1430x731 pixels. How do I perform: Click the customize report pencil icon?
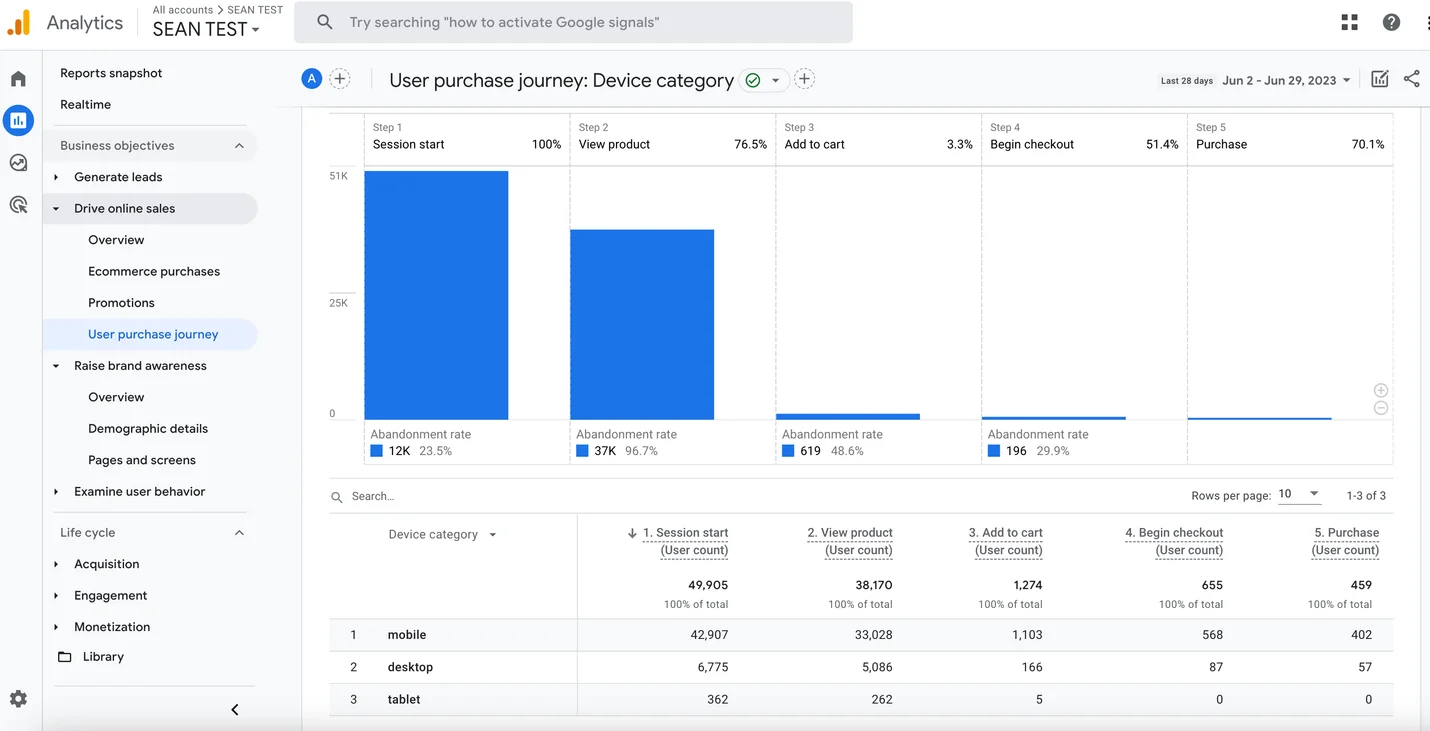pyautogui.click(x=1379, y=79)
